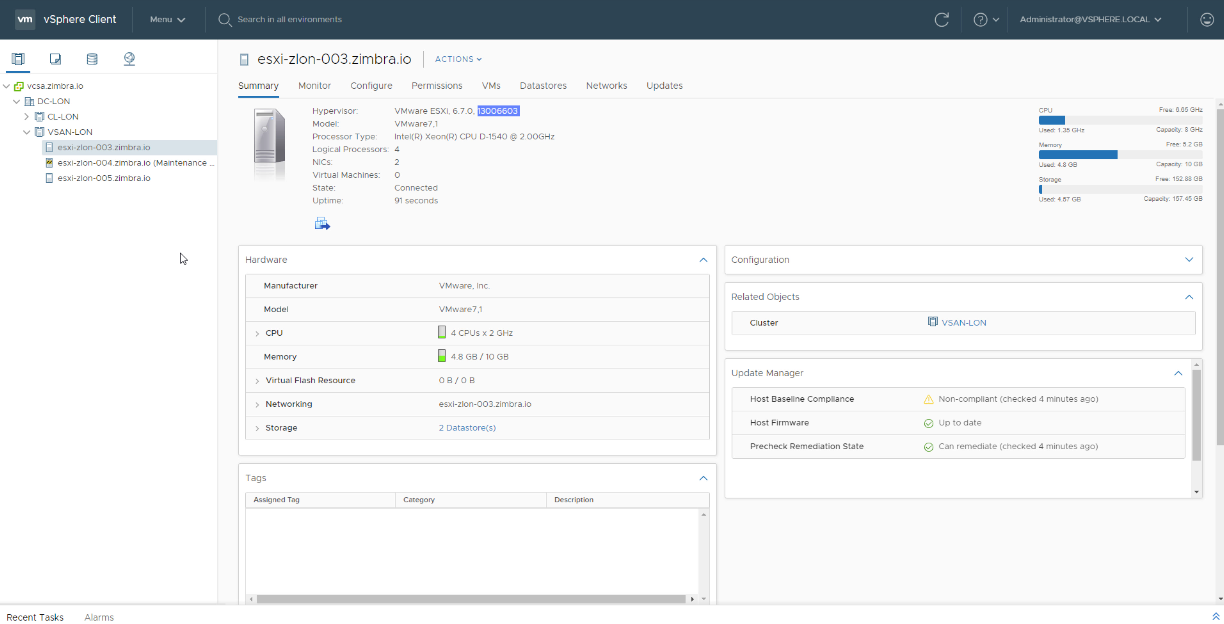
Task: Open Networking inventory view icon
Action: 129,59
